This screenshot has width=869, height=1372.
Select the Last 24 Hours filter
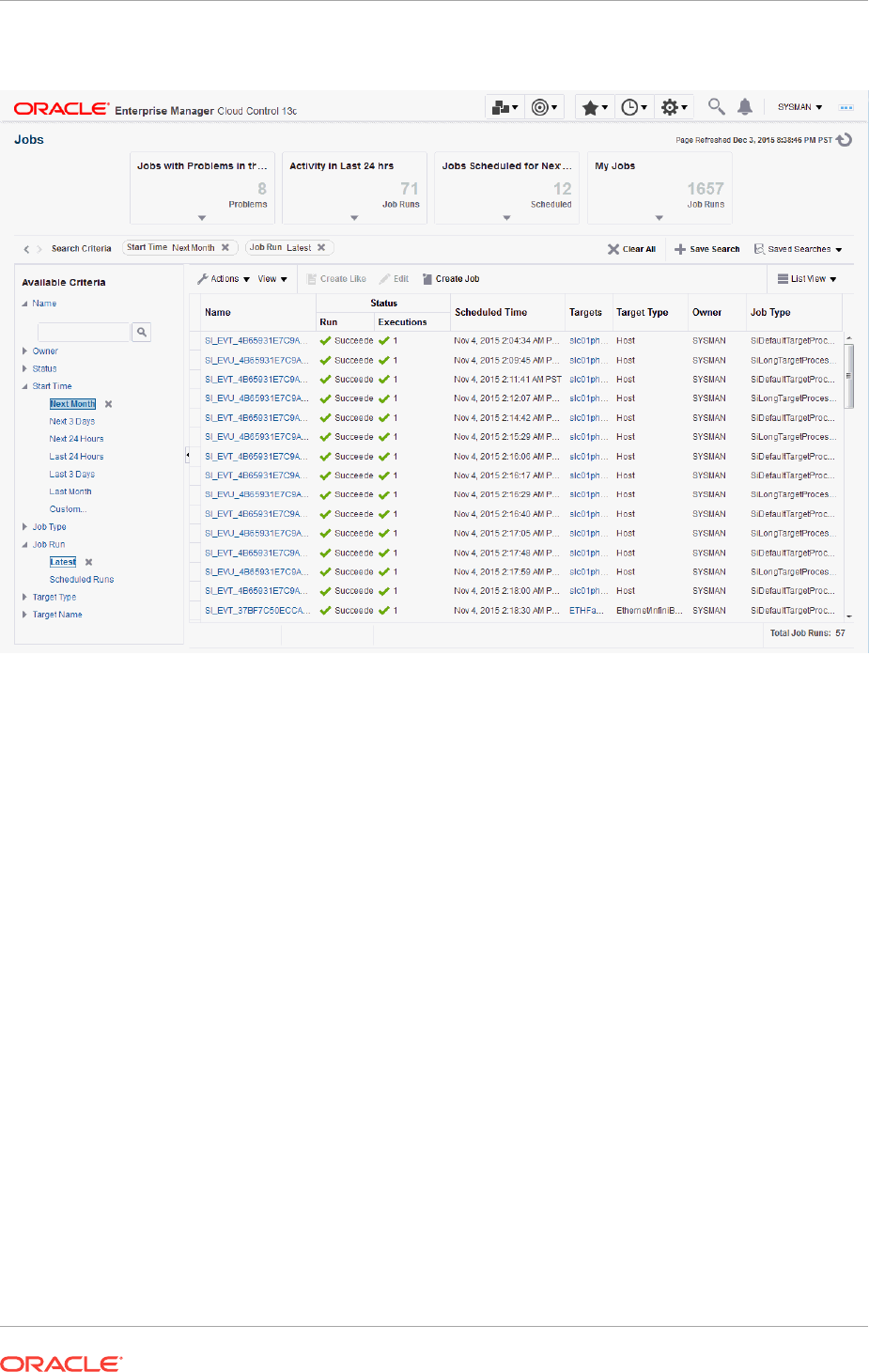click(x=76, y=457)
